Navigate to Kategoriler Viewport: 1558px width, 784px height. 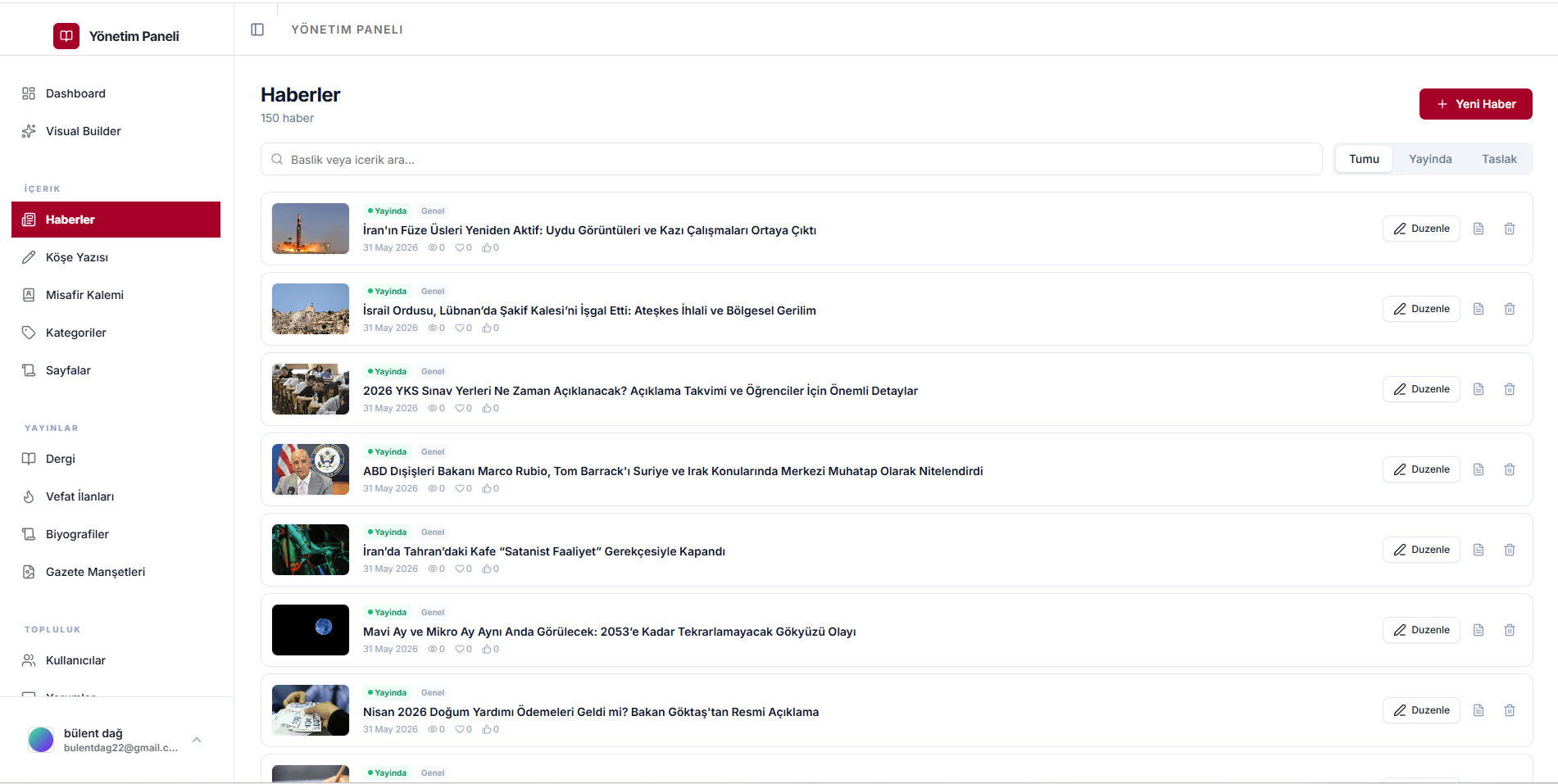[116, 333]
